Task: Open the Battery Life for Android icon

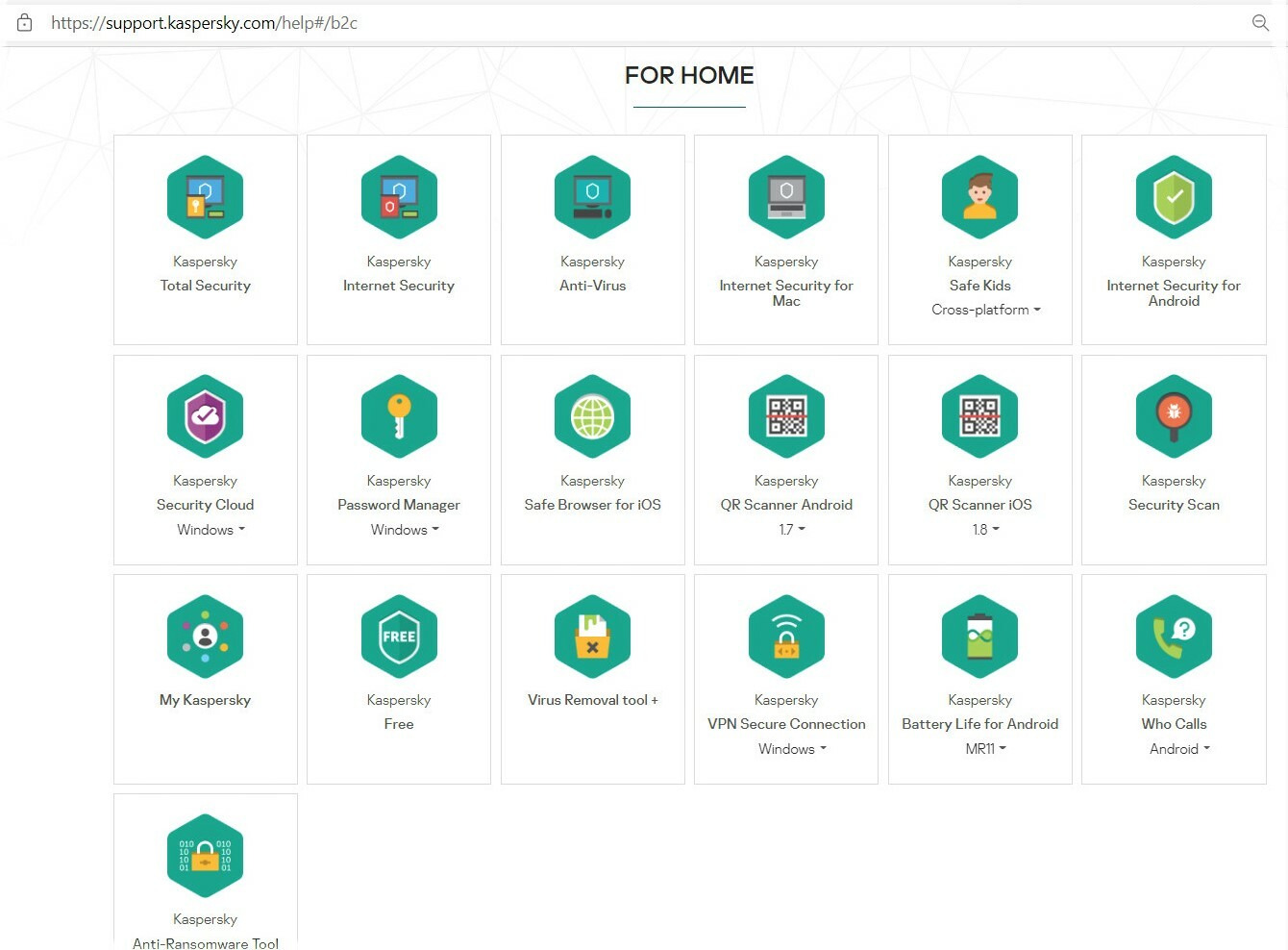Action: [979, 637]
